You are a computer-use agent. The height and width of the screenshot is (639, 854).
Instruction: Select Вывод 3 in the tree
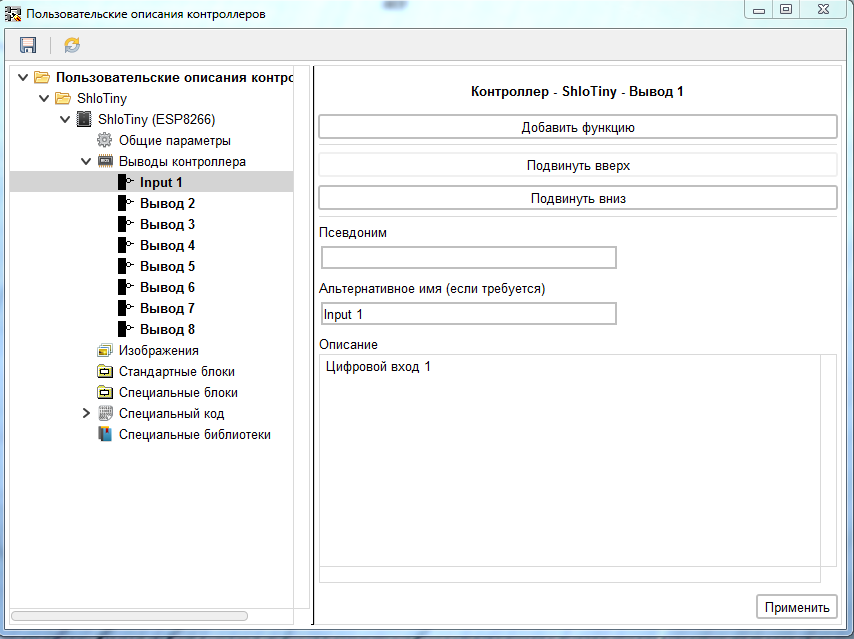coord(167,224)
